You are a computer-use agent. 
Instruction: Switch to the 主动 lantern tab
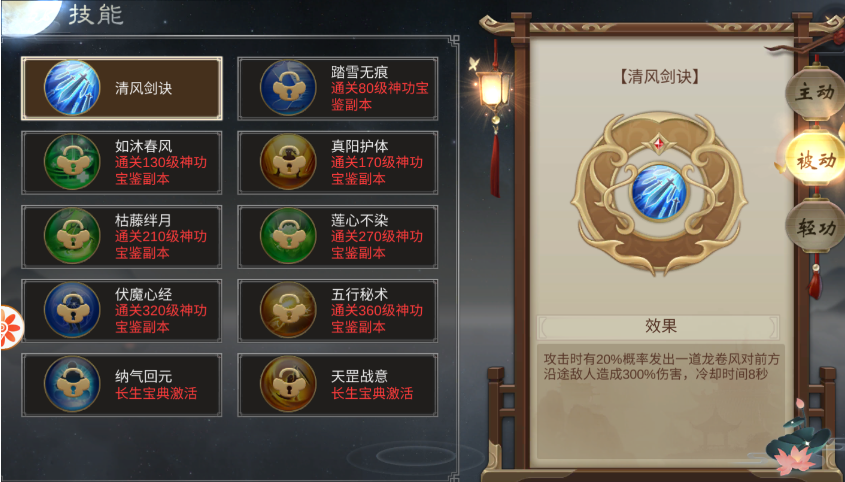coord(815,92)
